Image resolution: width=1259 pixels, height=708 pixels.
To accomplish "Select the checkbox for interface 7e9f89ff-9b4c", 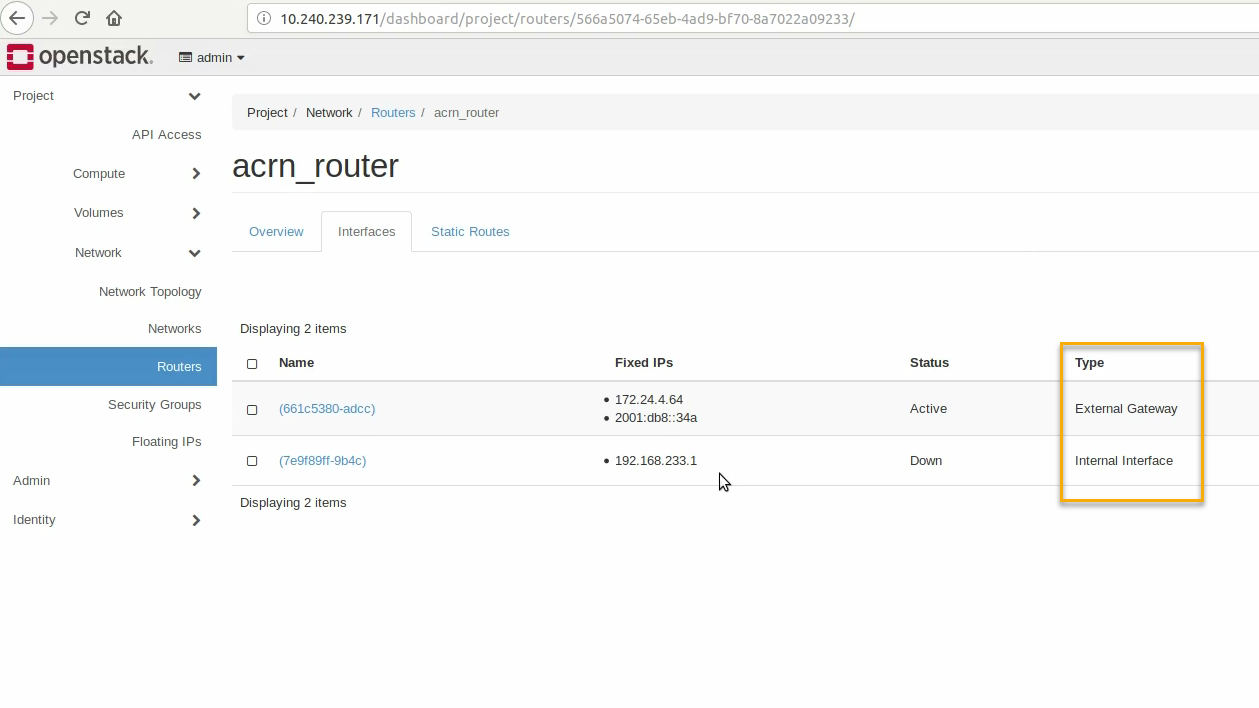I will pyautogui.click(x=252, y=461).
